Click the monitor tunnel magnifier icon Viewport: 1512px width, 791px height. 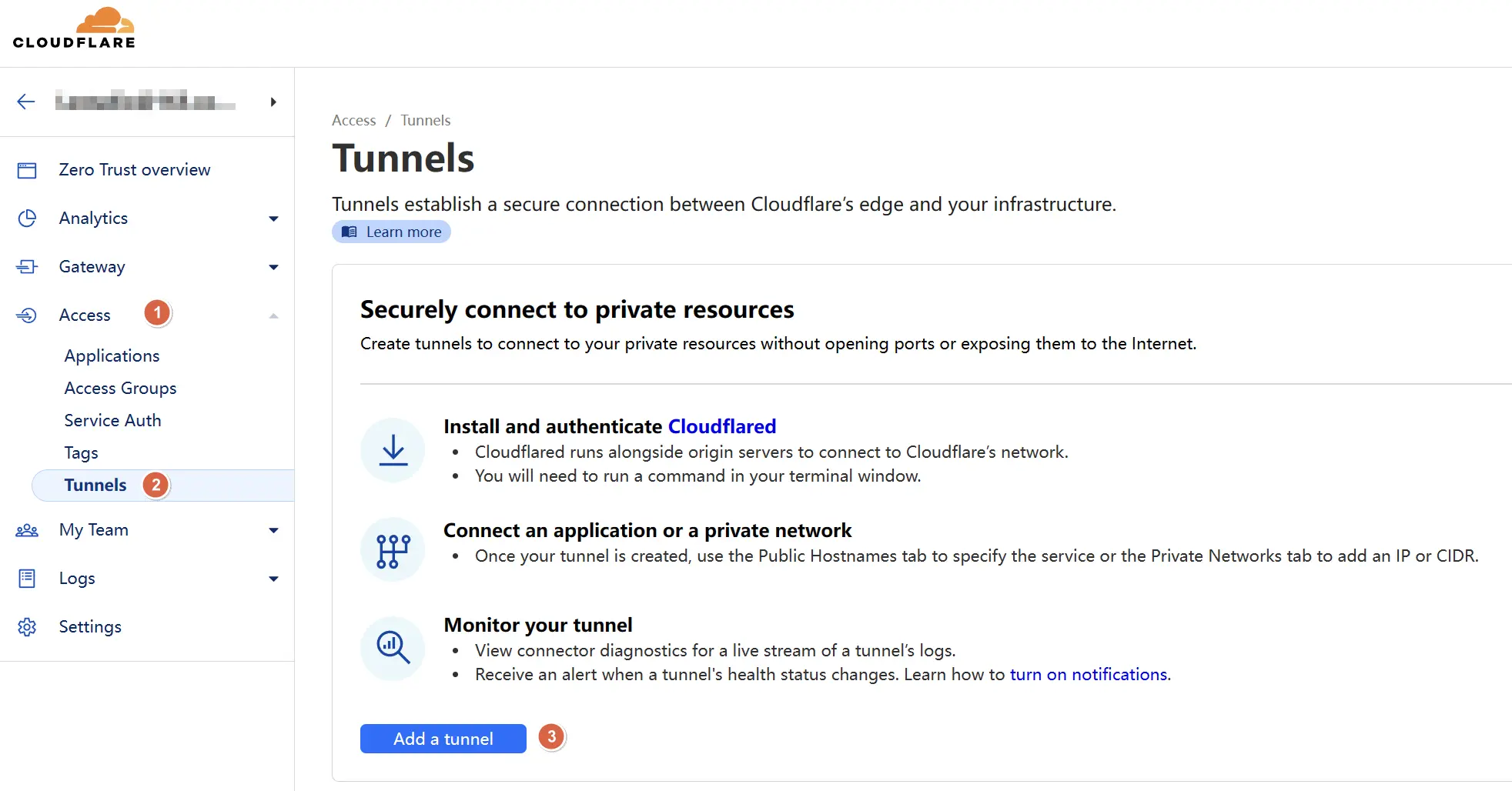click(393, 649)
